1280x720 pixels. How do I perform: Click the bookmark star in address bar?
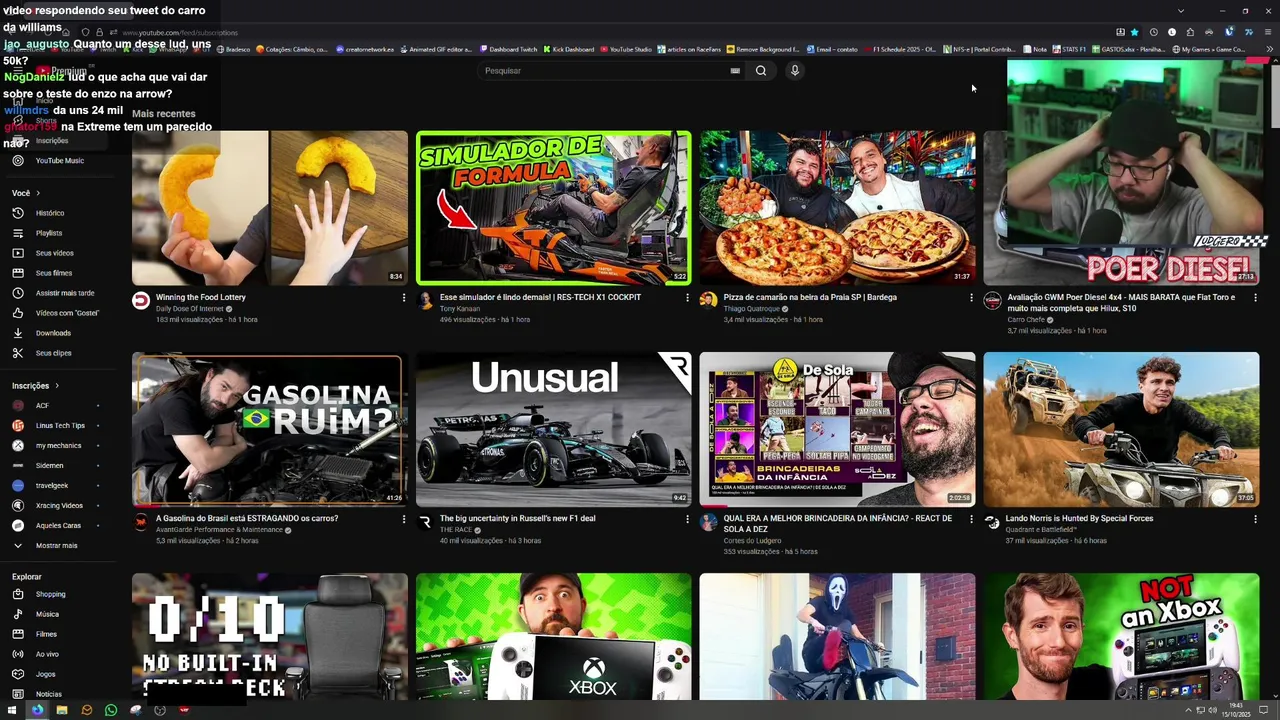point(1134,32)
